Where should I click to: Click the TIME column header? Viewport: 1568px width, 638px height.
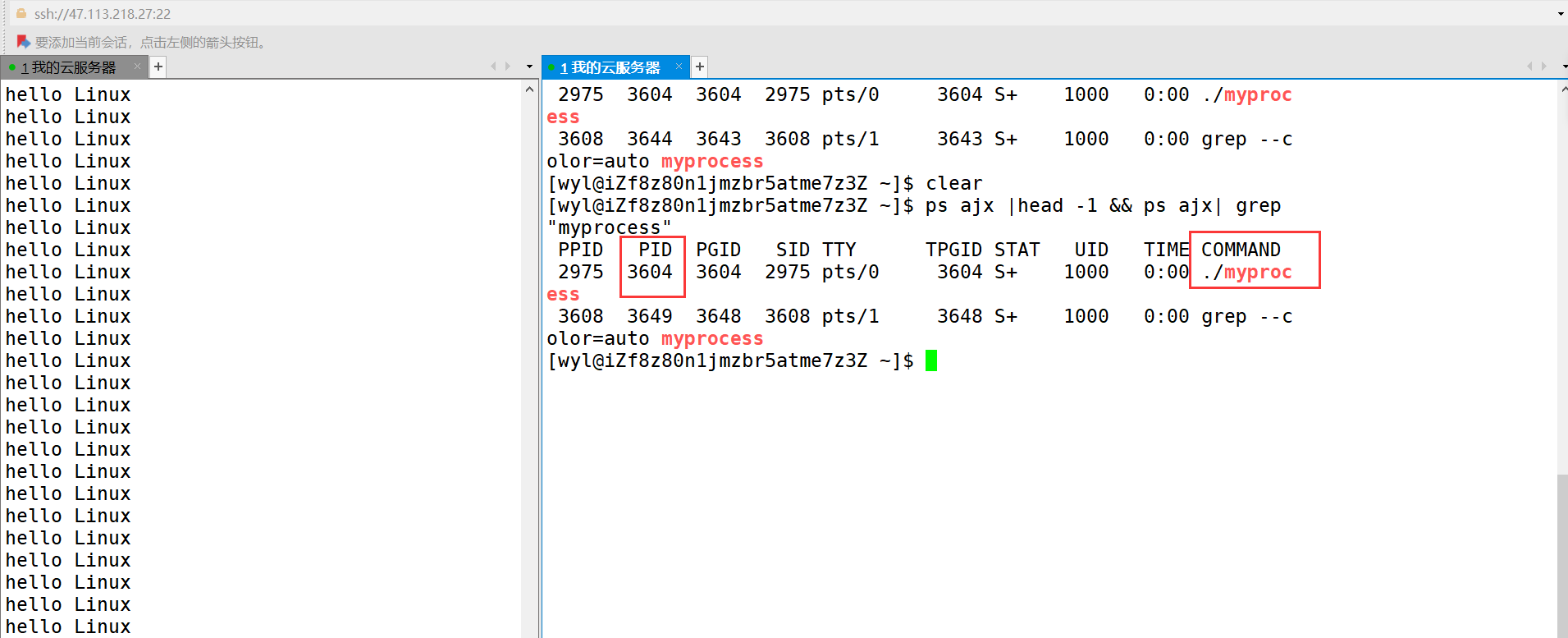click(x=1167, y=250)
